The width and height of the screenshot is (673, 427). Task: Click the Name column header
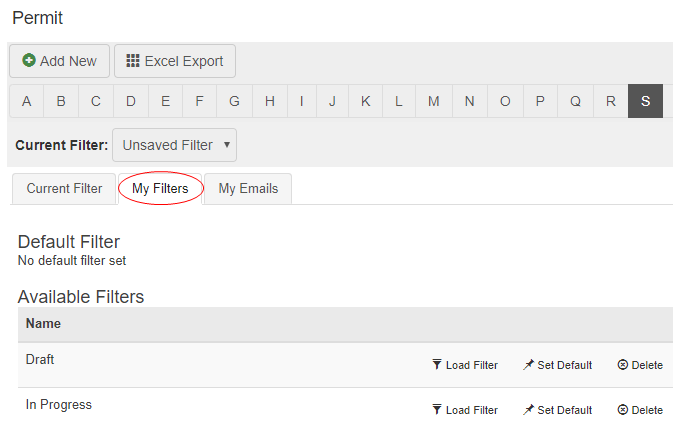43,324
